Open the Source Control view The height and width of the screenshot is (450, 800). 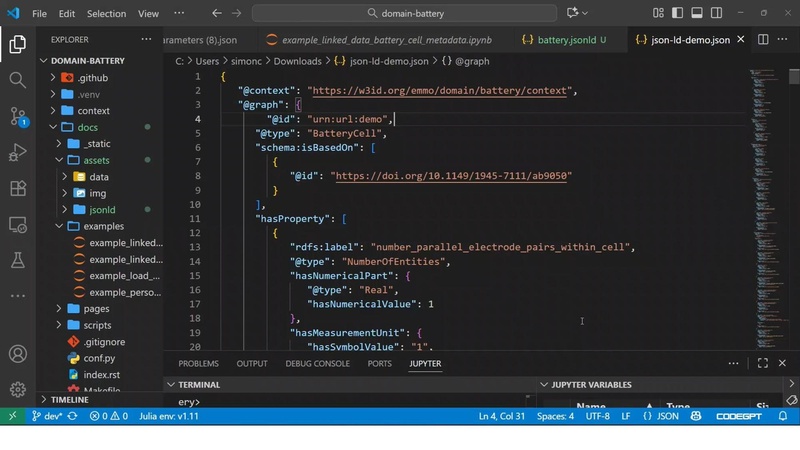17,116
